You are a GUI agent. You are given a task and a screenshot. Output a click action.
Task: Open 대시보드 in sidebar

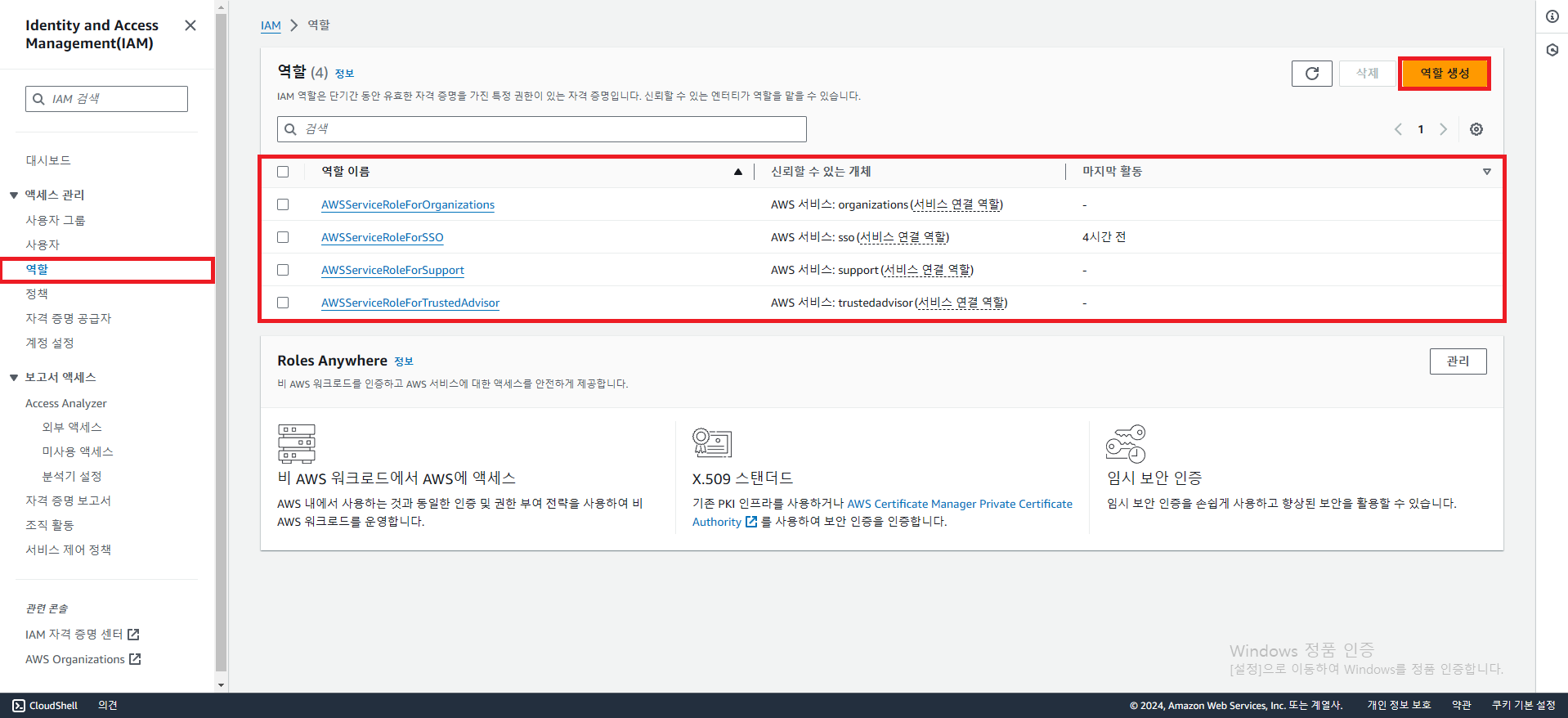point(48,160)
